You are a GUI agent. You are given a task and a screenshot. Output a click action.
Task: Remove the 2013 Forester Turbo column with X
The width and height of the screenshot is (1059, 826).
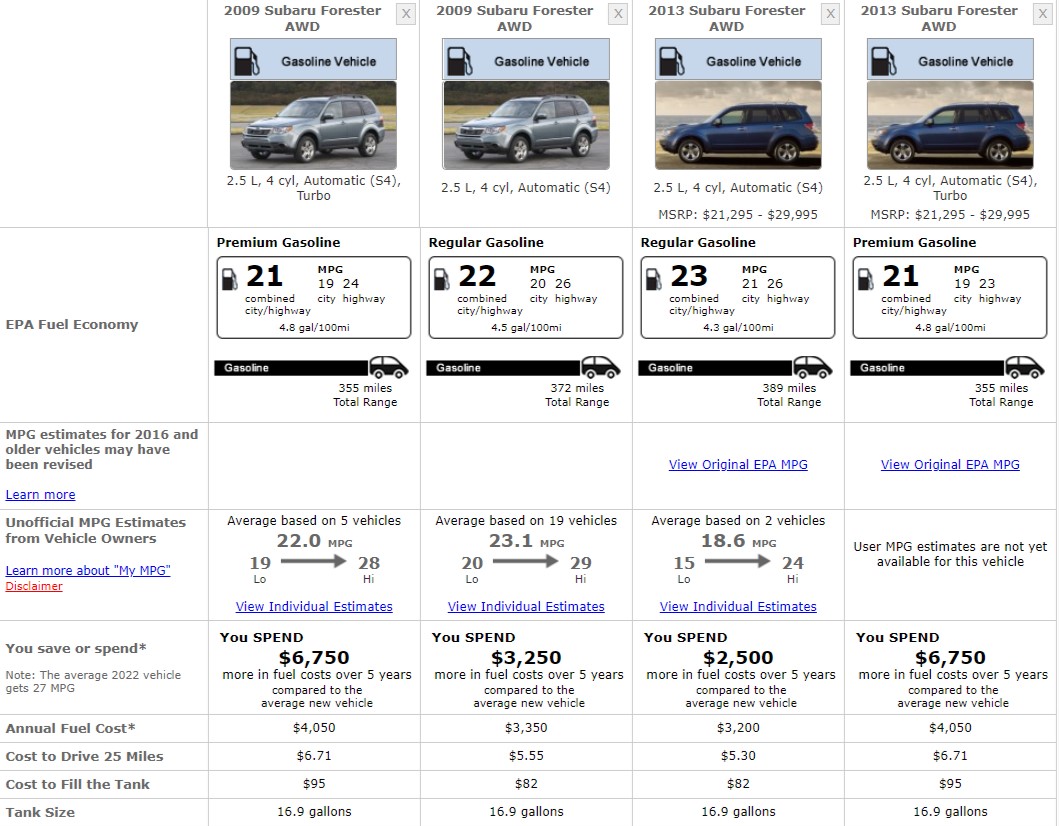click(x=1042, y=14)
